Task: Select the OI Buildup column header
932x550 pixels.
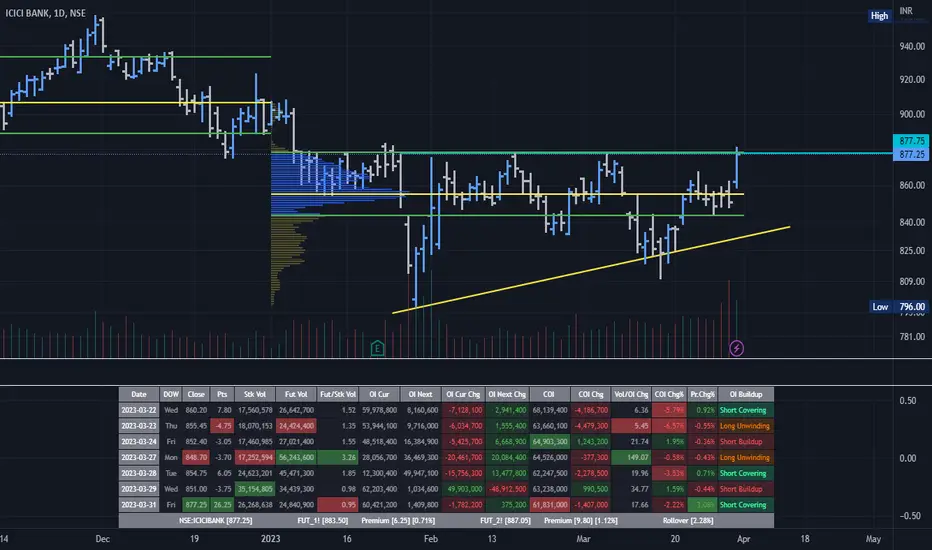Action: coord(745,394)
